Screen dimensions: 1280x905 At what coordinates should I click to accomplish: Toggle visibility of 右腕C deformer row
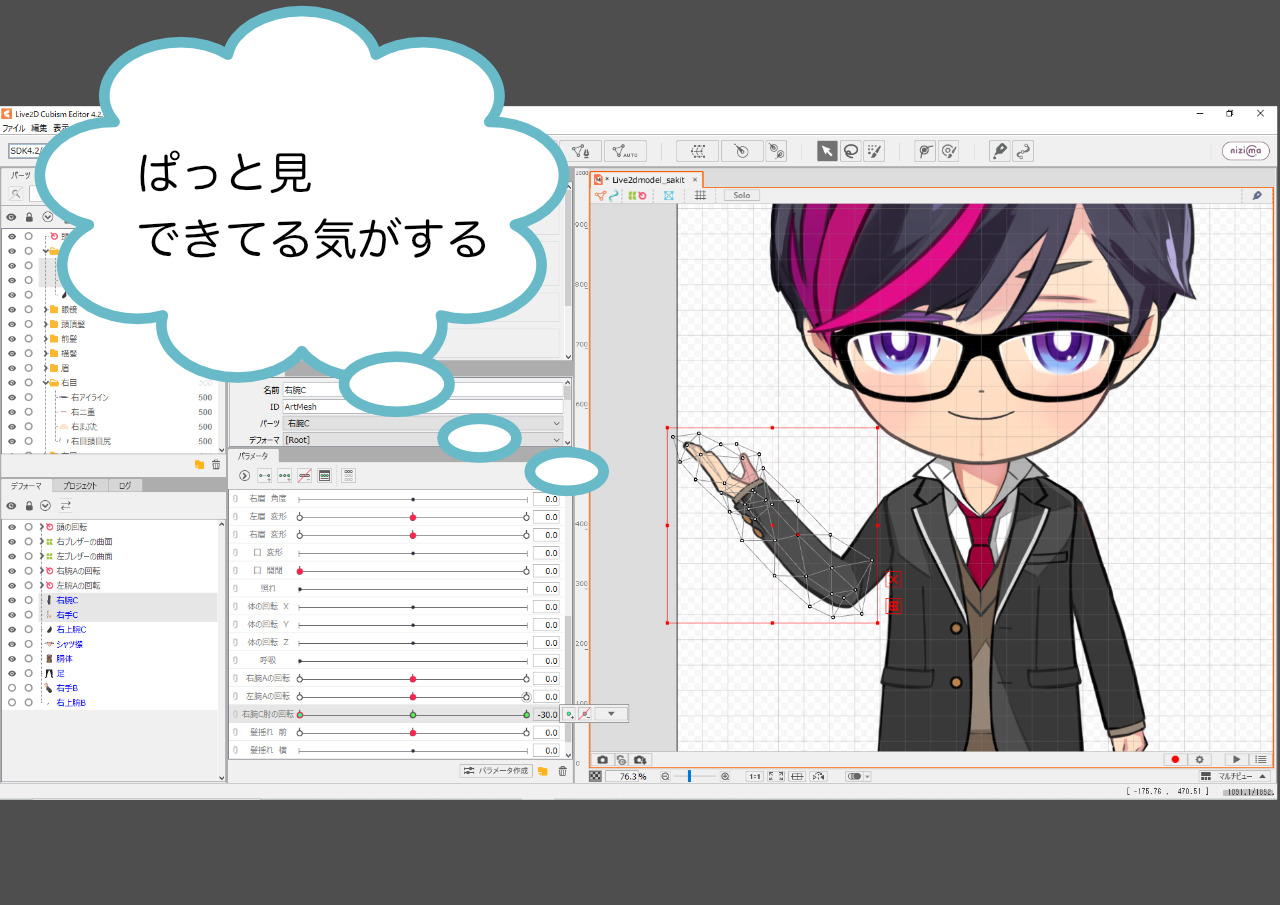point(12,600)
